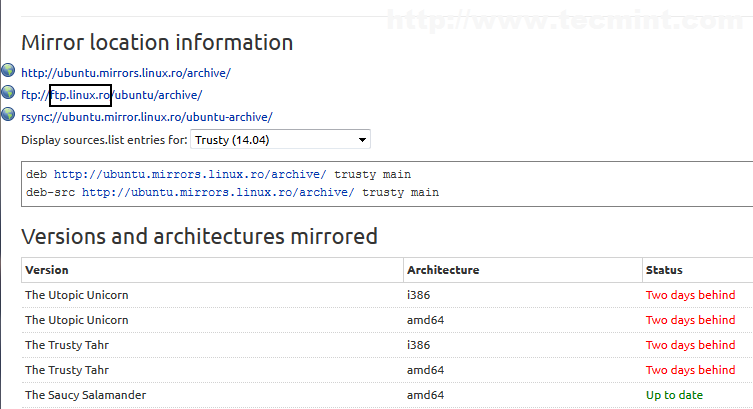Image resolution: width=753 pixels, height=409 pixels.
Task: Click the Version column header
Action: click(47, 270)
